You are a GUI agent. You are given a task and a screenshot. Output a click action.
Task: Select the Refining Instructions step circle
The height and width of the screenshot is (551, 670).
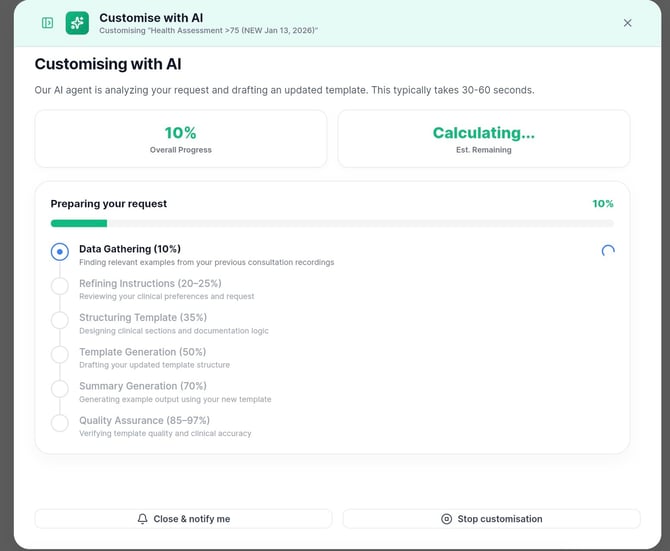[60, 286]
